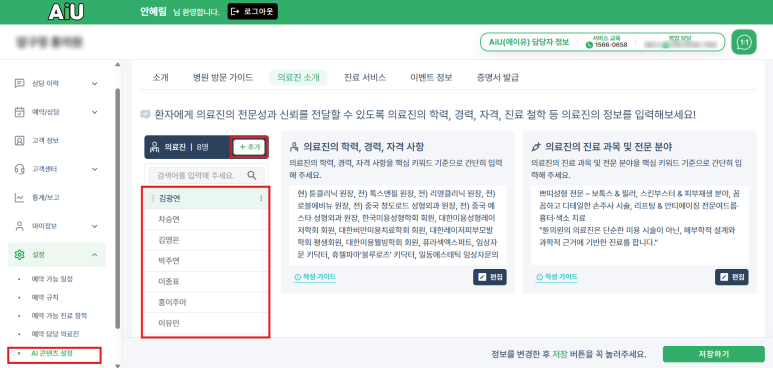Click the drag handle beside 김광연
Screen dimensions: 773x368
pos(153,198)
